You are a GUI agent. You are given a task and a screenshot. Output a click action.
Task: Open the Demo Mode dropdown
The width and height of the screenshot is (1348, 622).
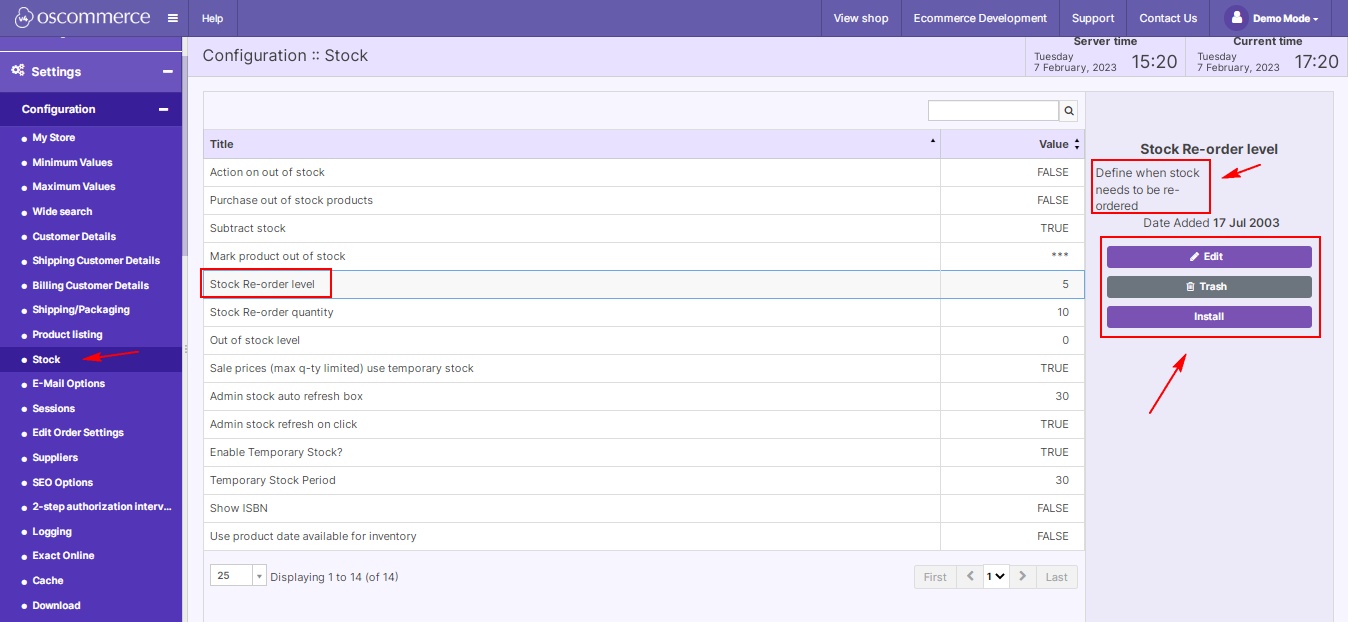coord(1285,18)
